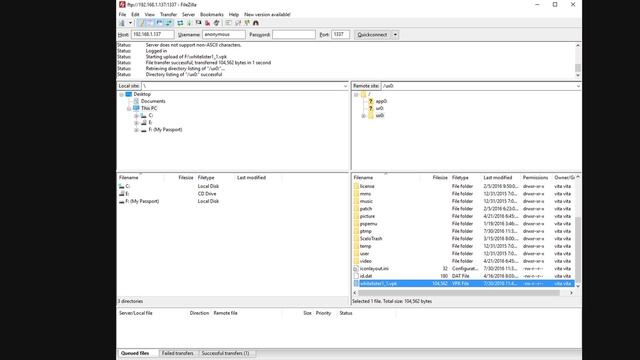Select the video remote folder
The image size is (640, 360).
coord(366,261)
